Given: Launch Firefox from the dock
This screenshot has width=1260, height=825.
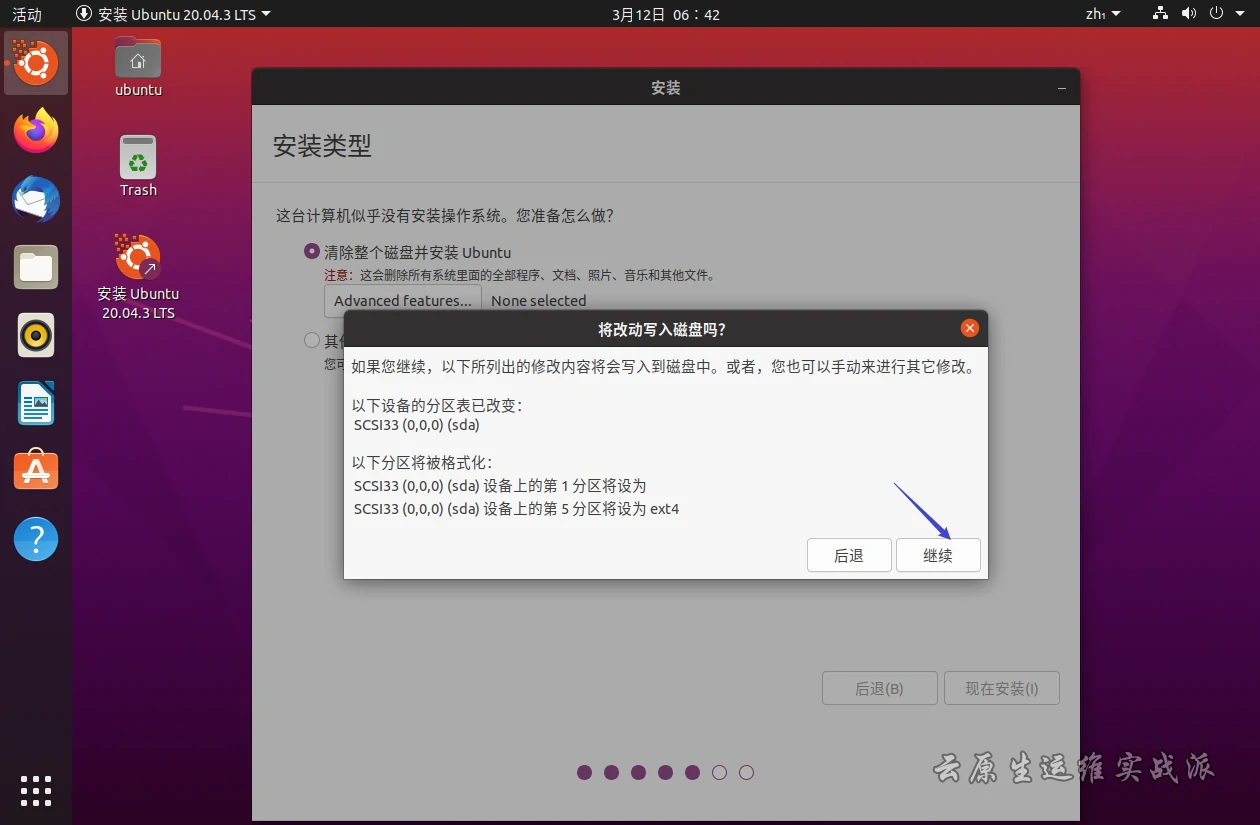Looking at the screenshot, I should coord(36,131).
